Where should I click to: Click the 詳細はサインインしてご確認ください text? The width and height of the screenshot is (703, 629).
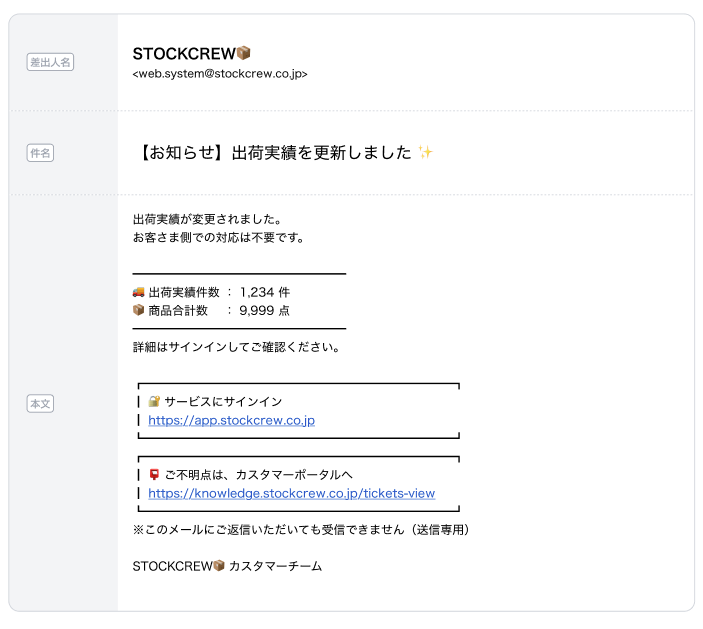coord(236,348)
